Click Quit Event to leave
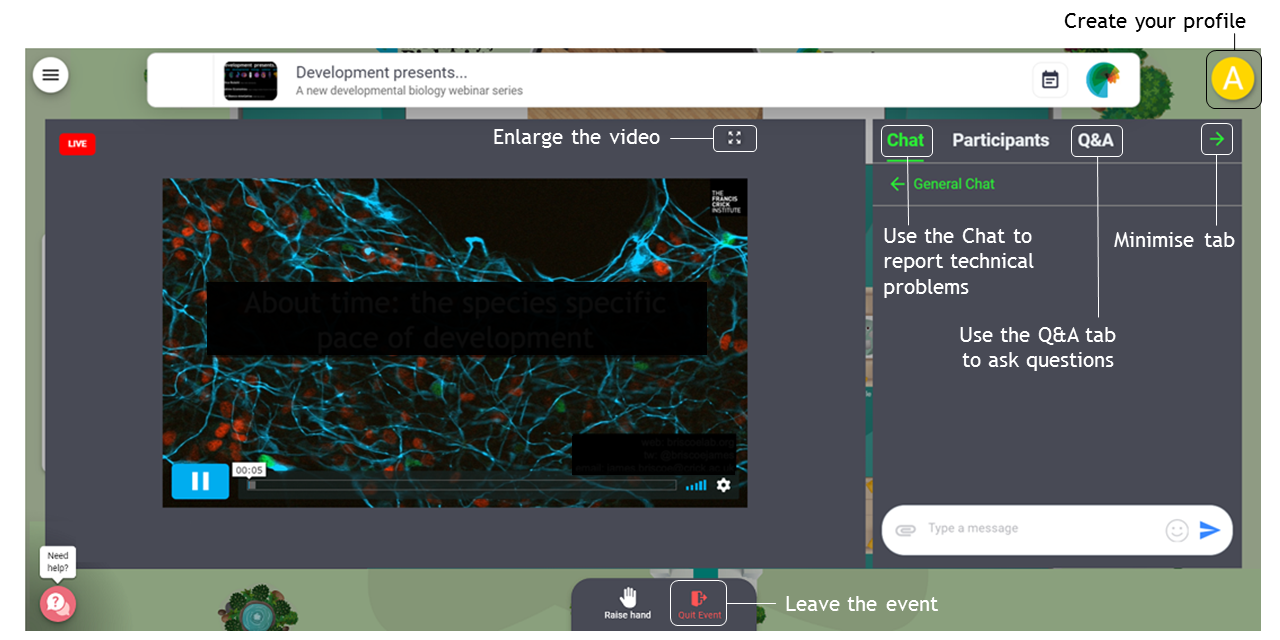The height and width of the screenshot is (640, 1280). coord(699,603)
